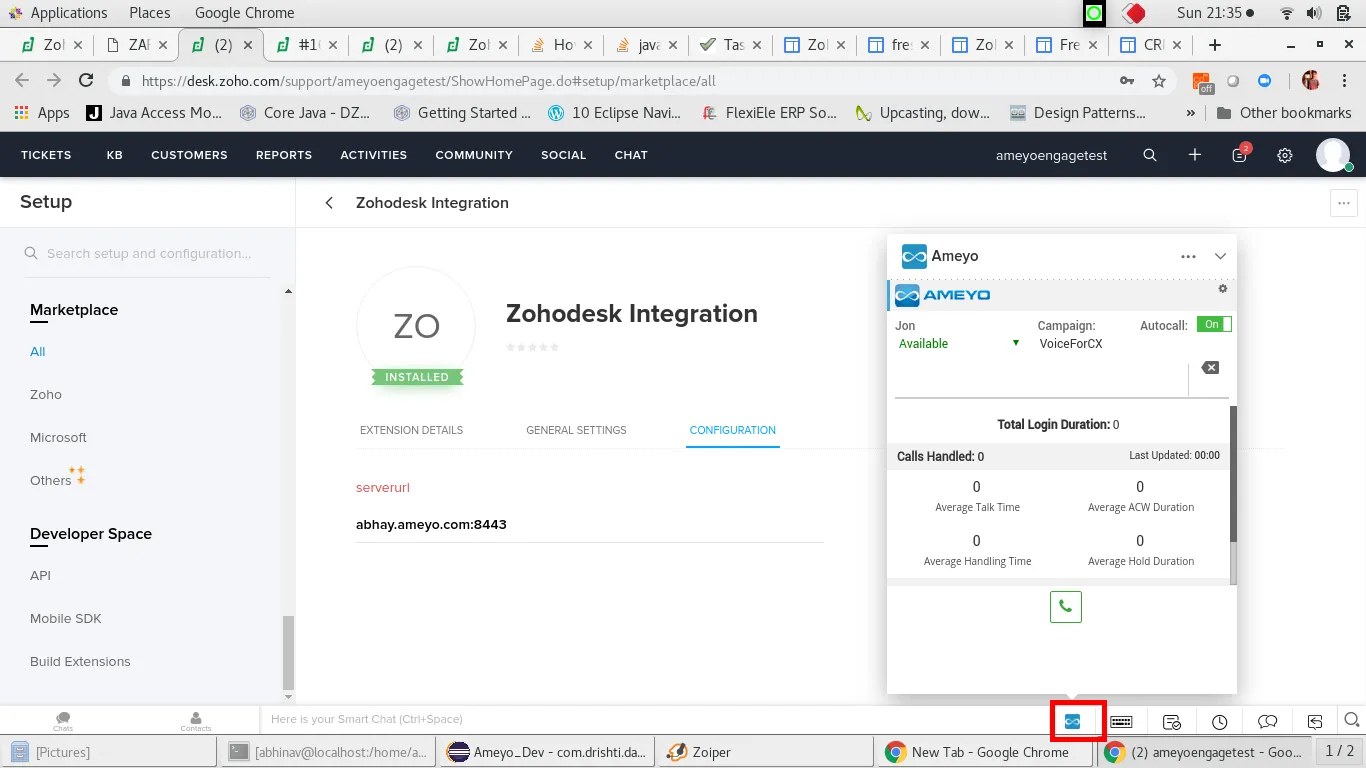Open the user profile avatar

click(1333, 155)
